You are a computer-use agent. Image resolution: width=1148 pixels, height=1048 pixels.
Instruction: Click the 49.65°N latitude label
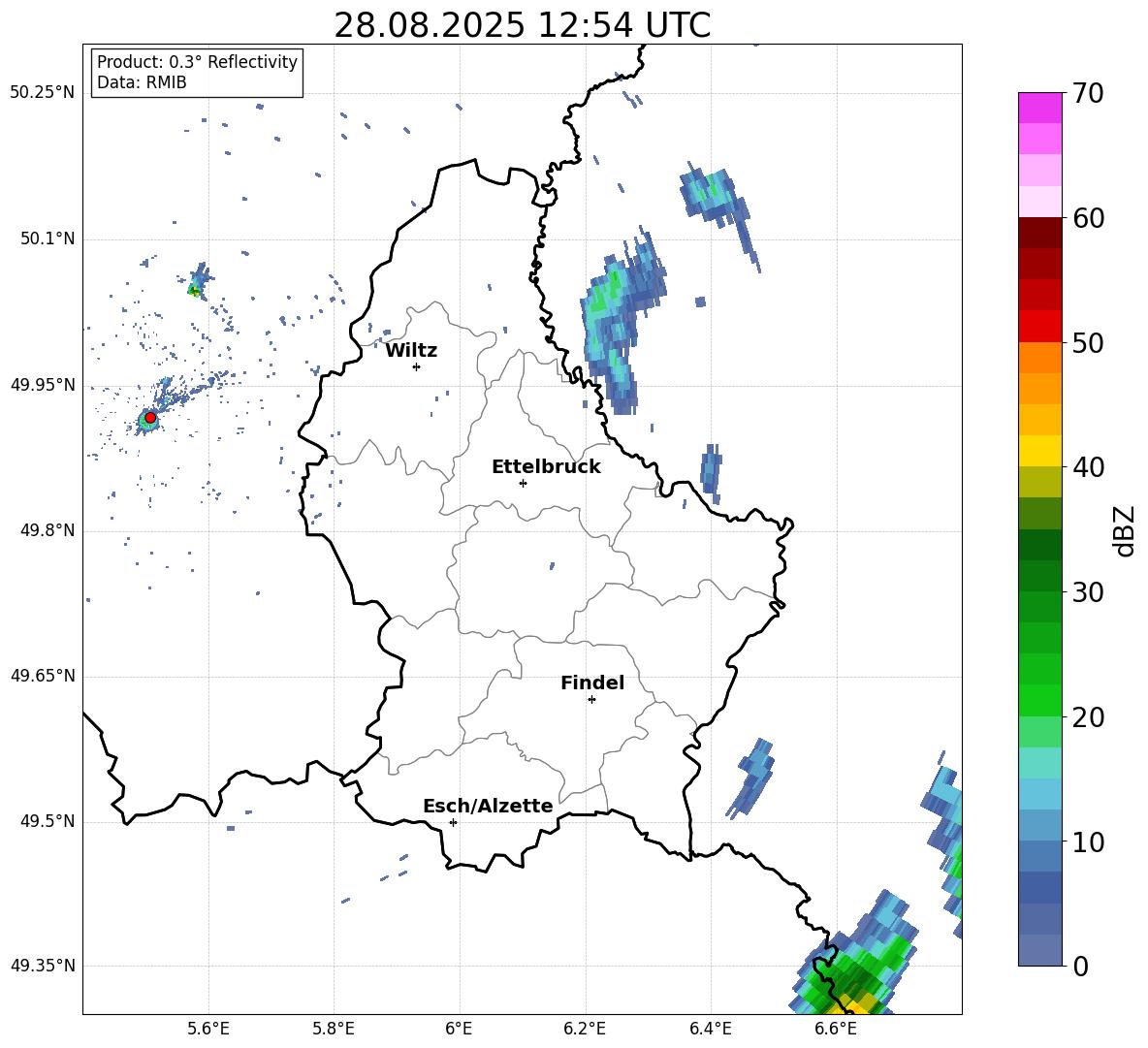point(43,676)
